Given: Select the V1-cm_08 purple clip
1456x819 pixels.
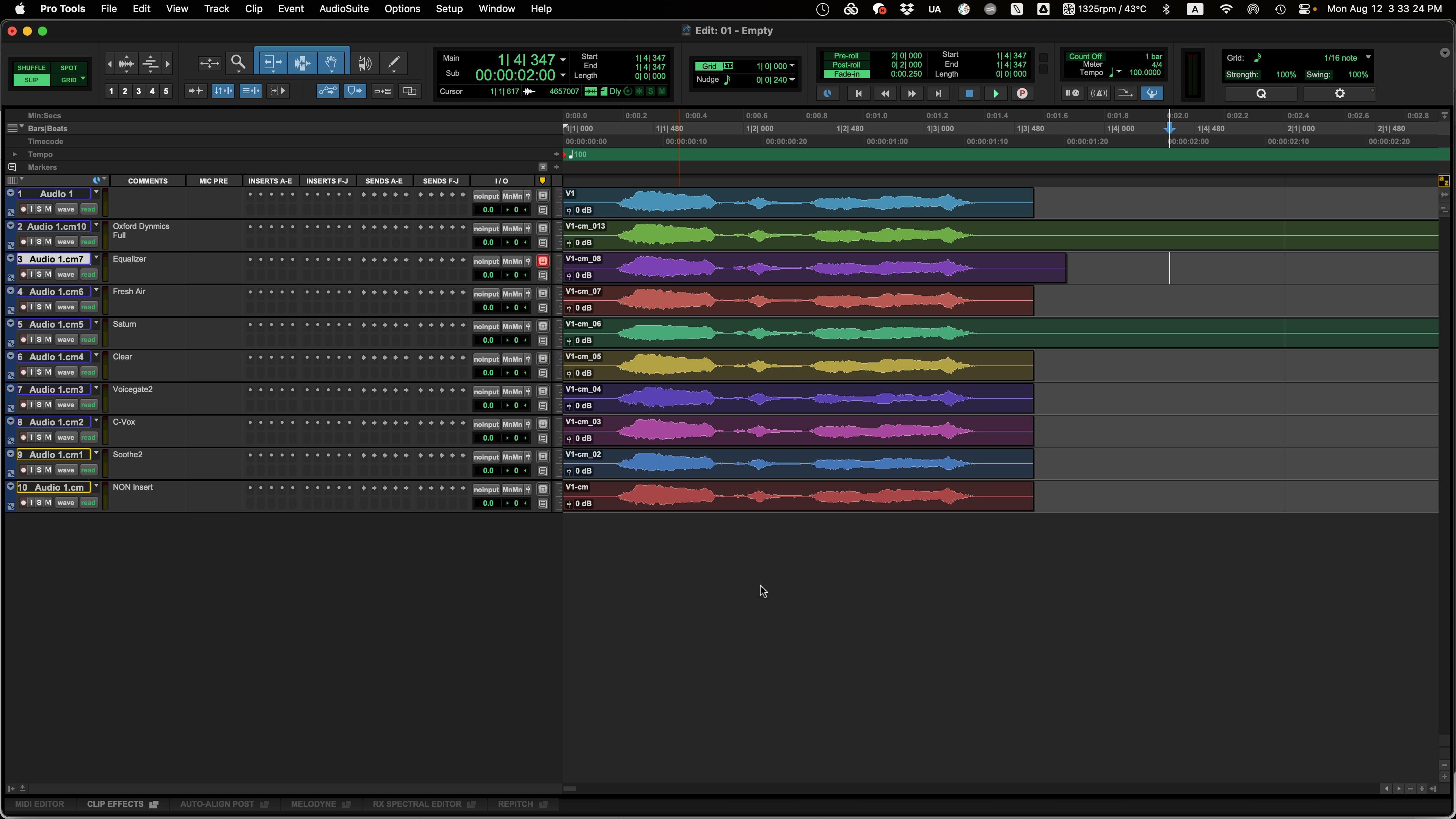Looking at the screenshot, I should click(x=814, y=268).
